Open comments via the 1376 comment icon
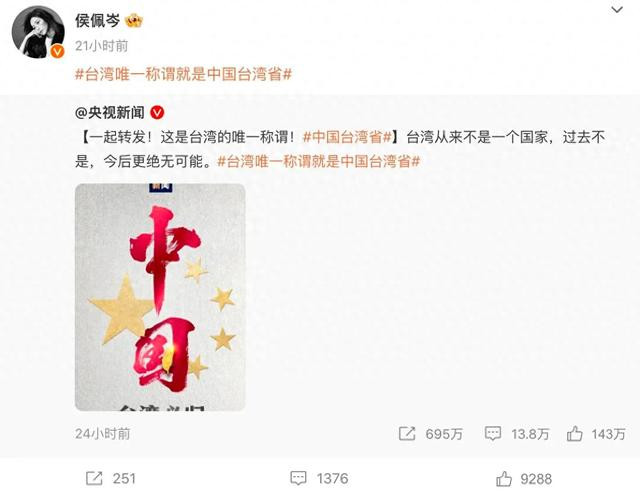The height and width of the screenshot is (491, 640). (298, 478)
